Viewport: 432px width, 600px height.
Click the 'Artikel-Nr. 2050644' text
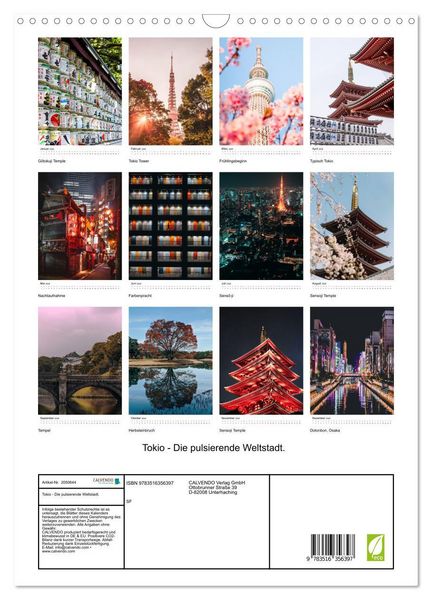(x=59, y=482)
